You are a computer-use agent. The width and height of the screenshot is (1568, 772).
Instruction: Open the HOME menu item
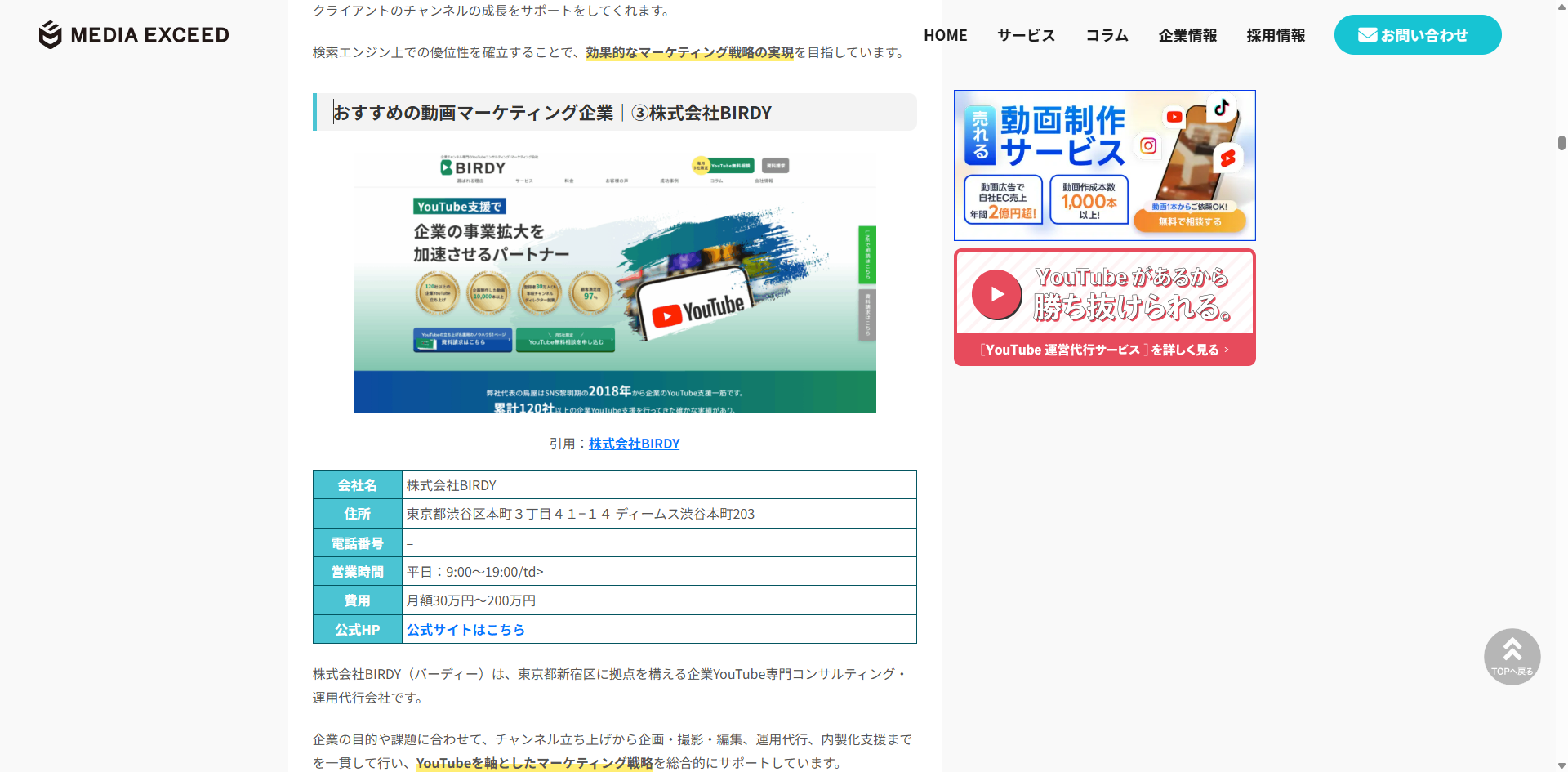945,35
